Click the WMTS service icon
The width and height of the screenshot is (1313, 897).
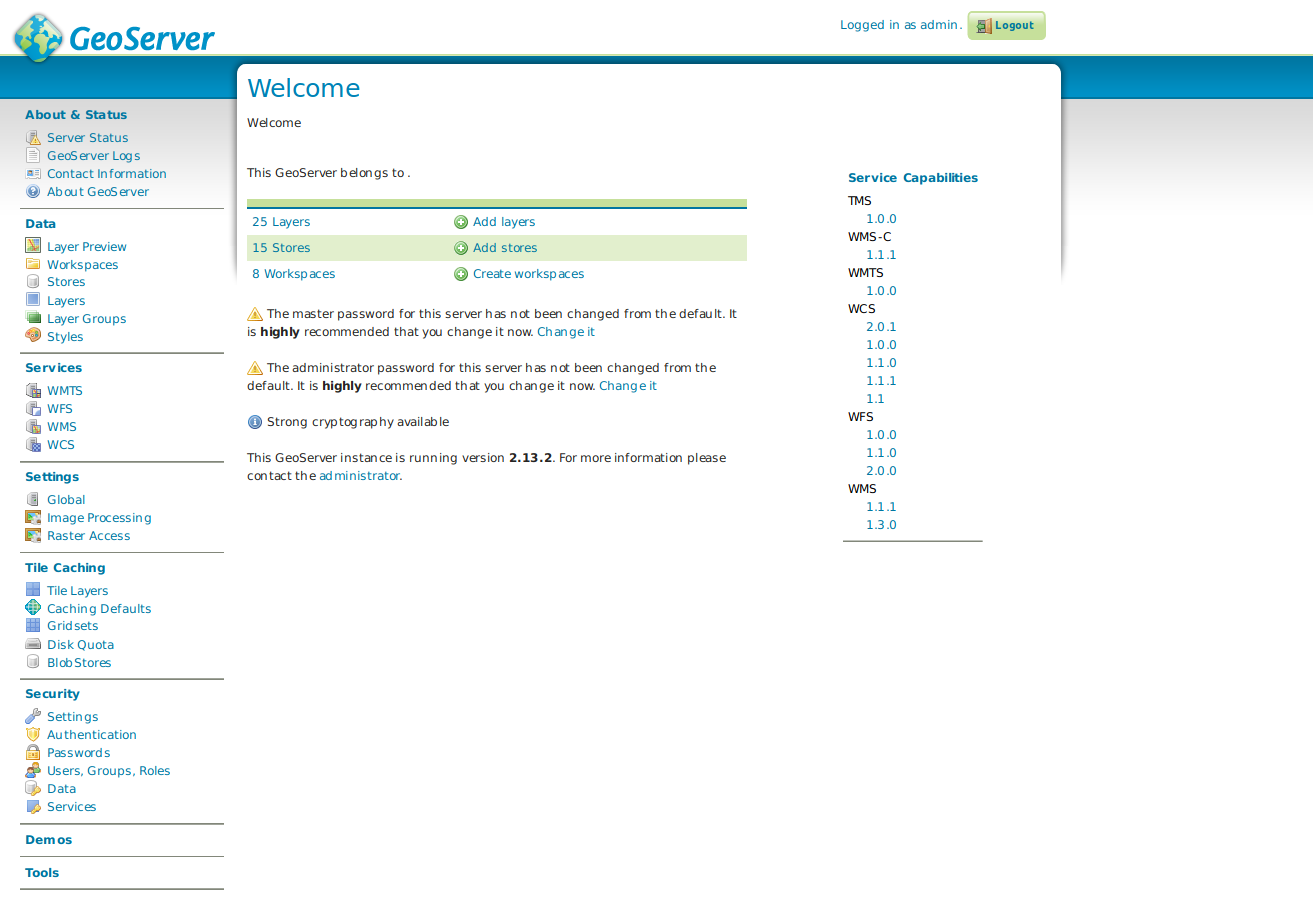click(x=33, y=391)
